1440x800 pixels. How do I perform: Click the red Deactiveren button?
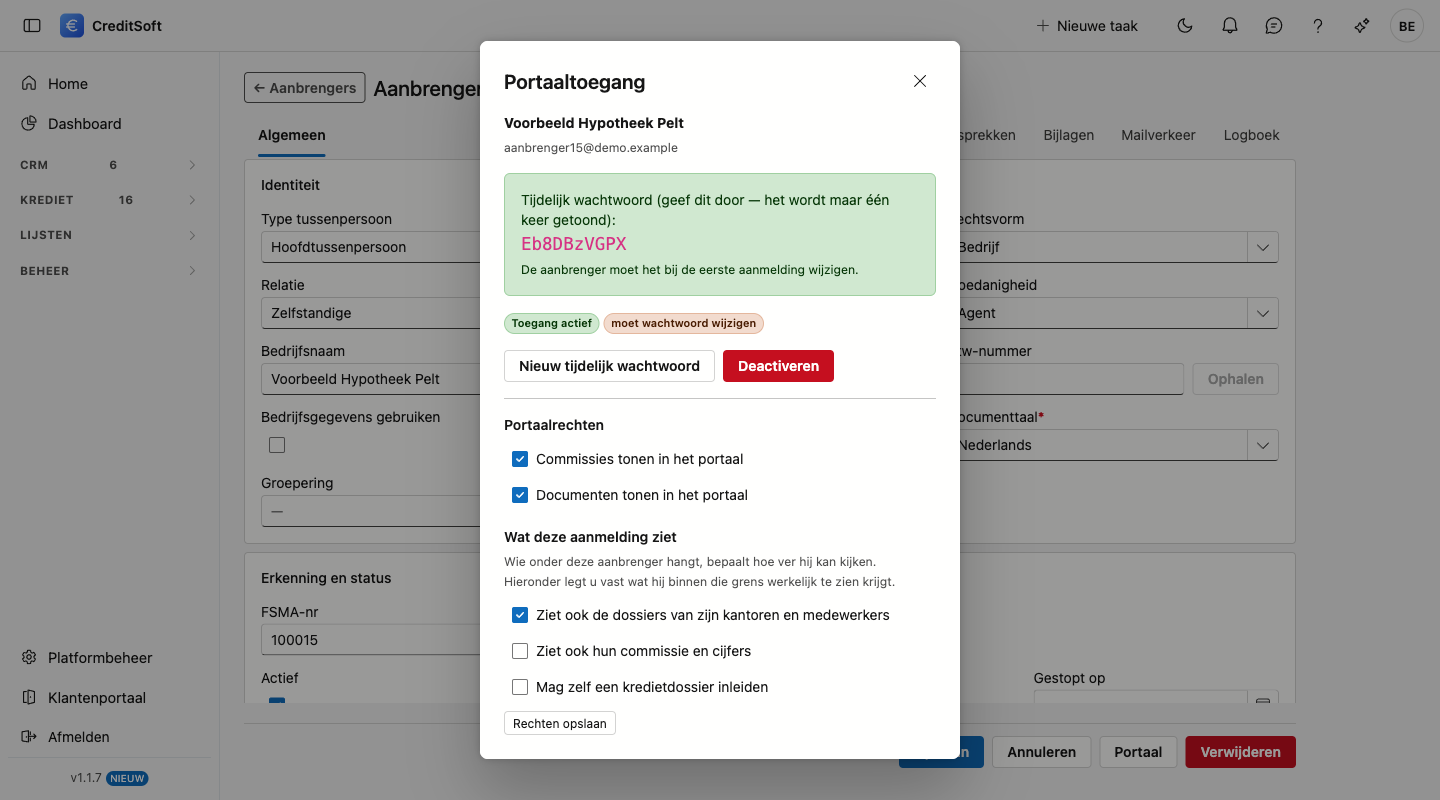pyautogui.click(x=778, y=366)
